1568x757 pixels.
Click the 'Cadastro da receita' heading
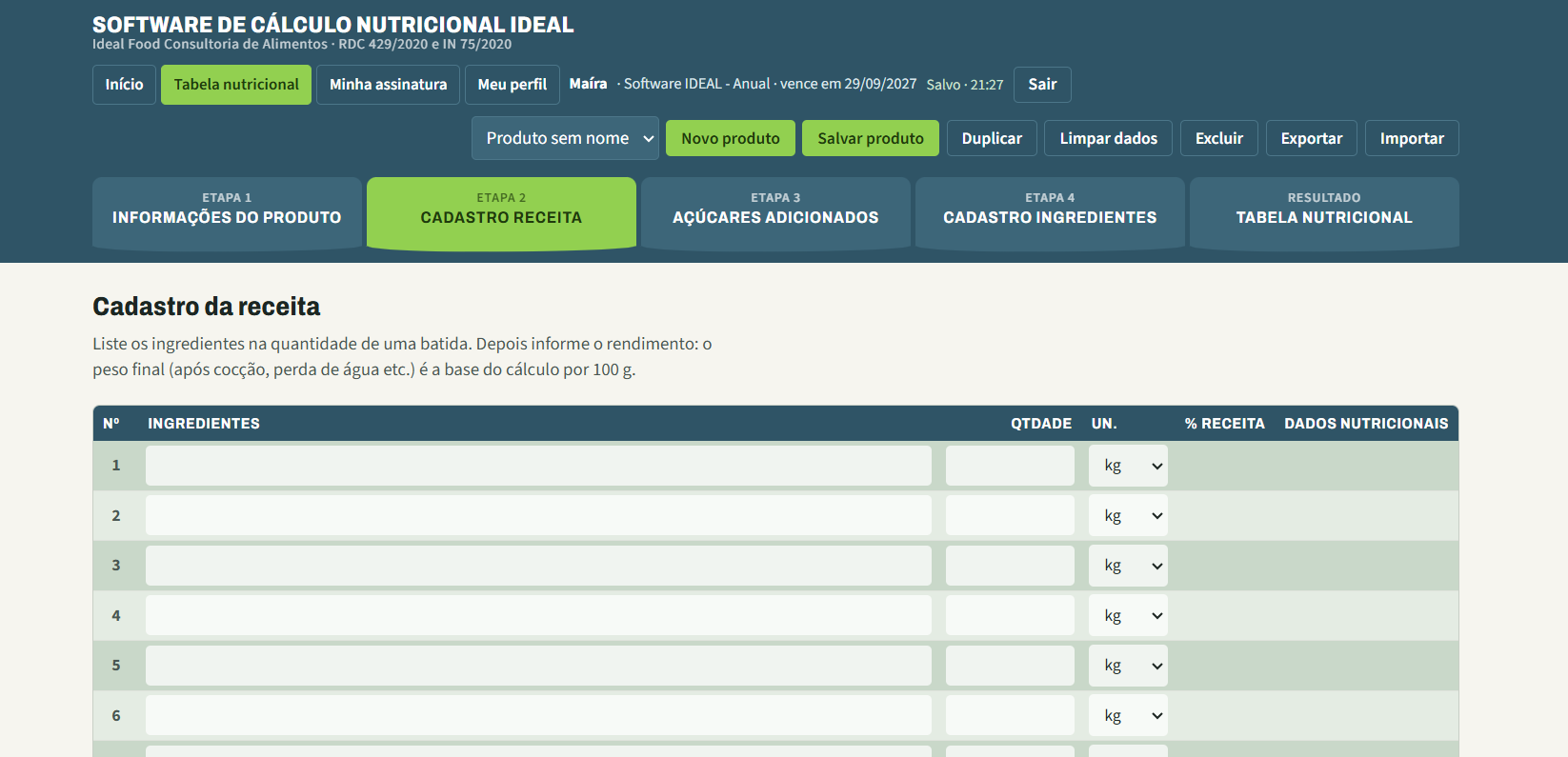(x=206, y=307)
